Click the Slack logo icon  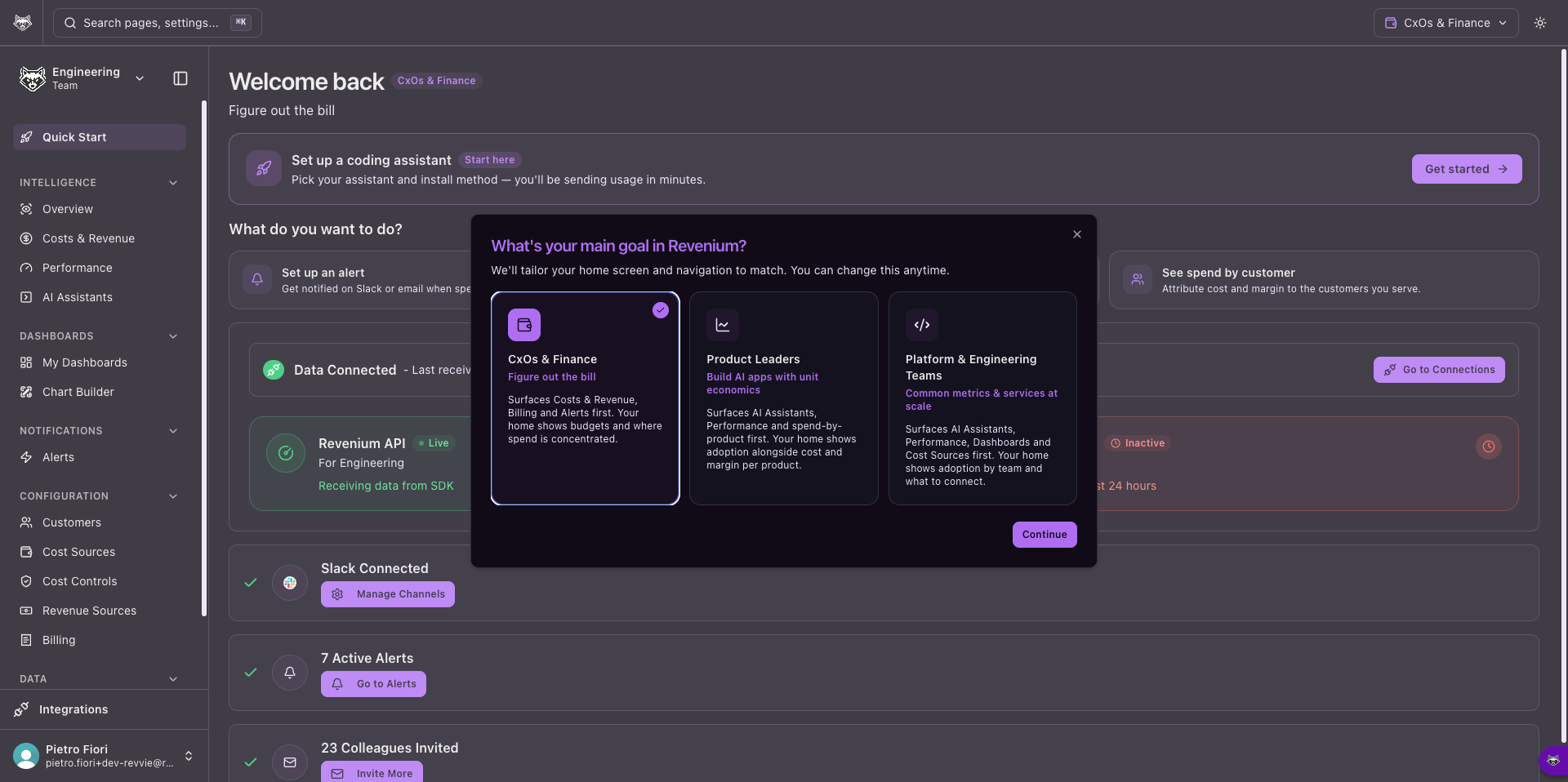point(290,583)
